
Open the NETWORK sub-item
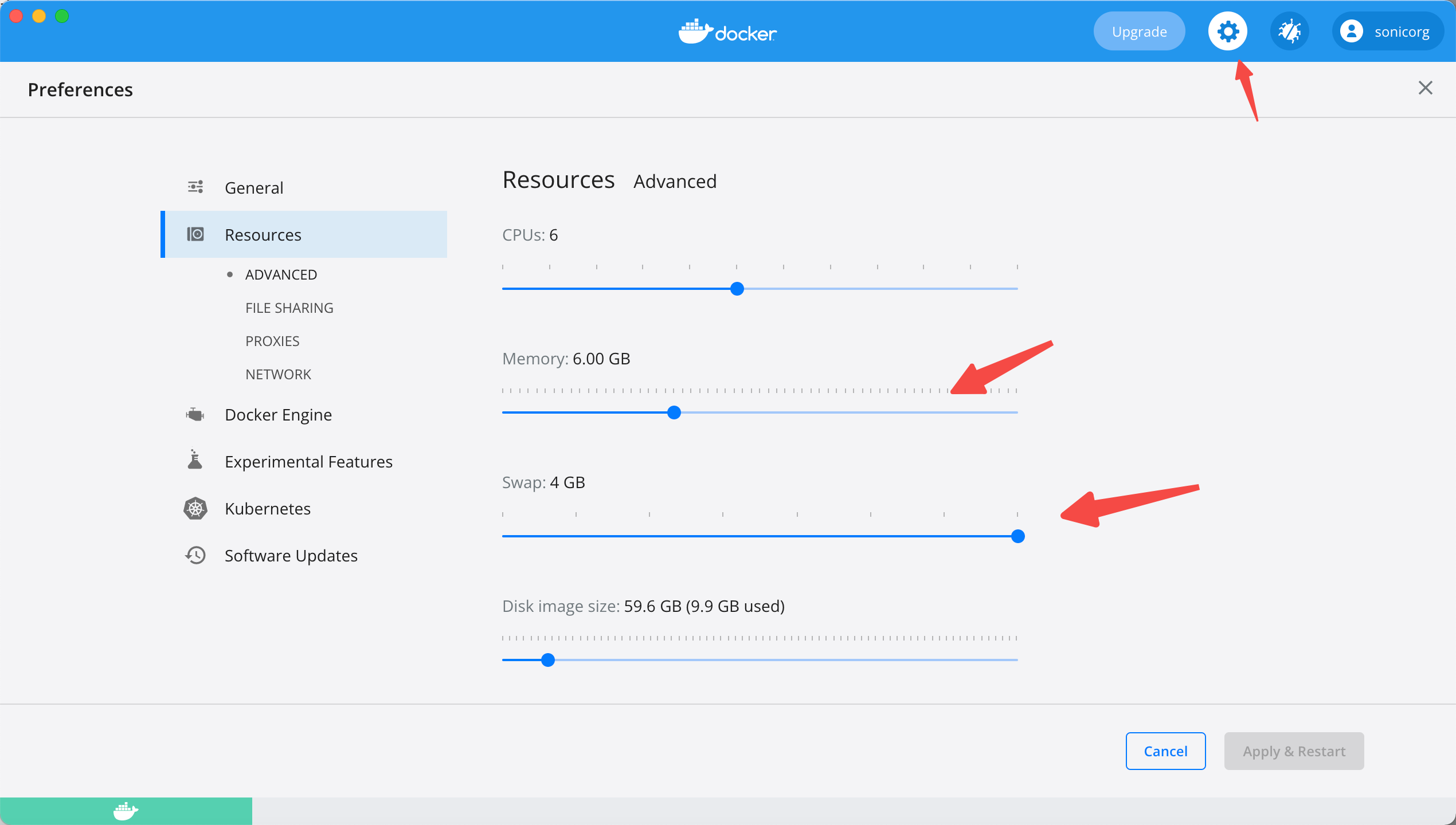click(278, 374)
